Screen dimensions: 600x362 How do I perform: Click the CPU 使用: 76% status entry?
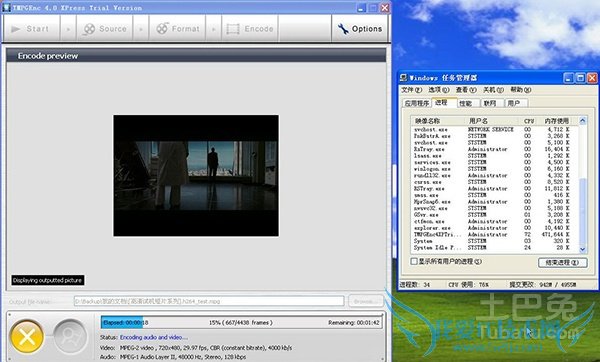[468, 285]
